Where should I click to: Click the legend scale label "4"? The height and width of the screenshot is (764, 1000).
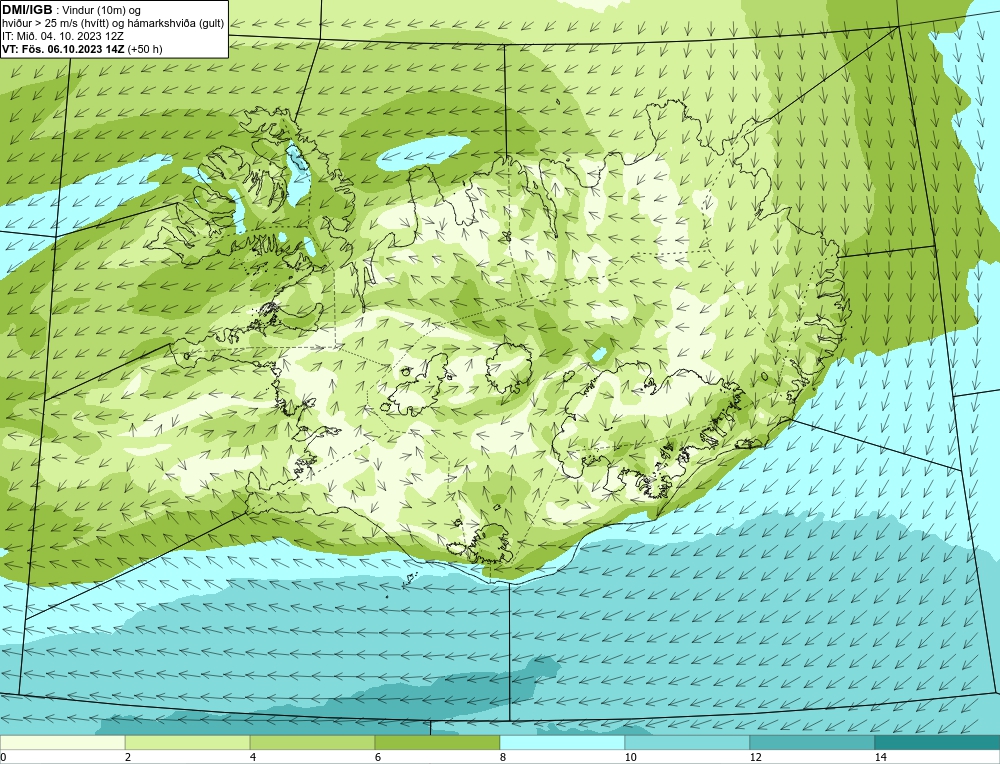click(x=253, y=757)
